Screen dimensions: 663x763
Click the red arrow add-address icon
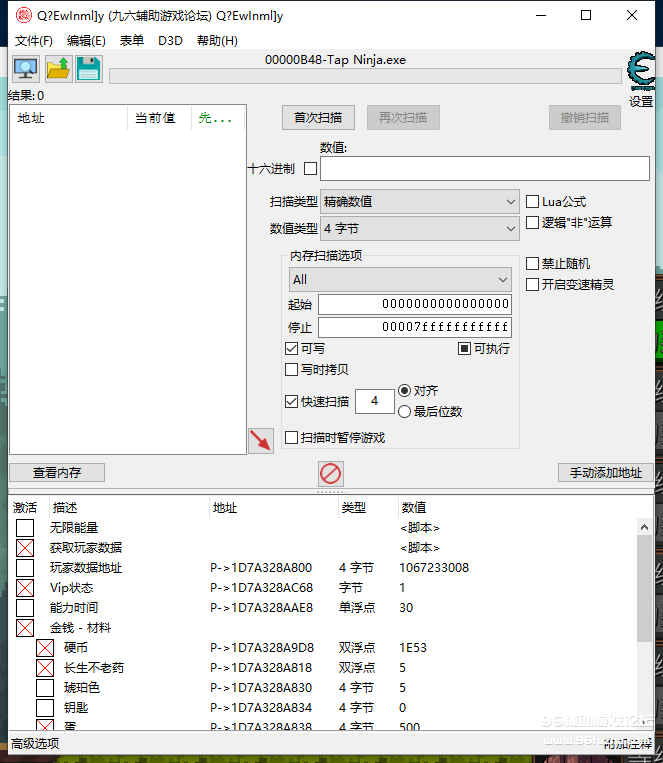point(261,440)
